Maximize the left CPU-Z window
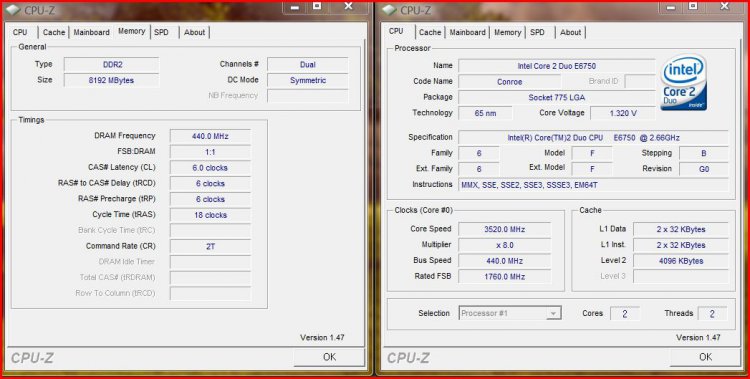This screenshot has width=750, height=379. pyautogui.click(x=317, y=6)
